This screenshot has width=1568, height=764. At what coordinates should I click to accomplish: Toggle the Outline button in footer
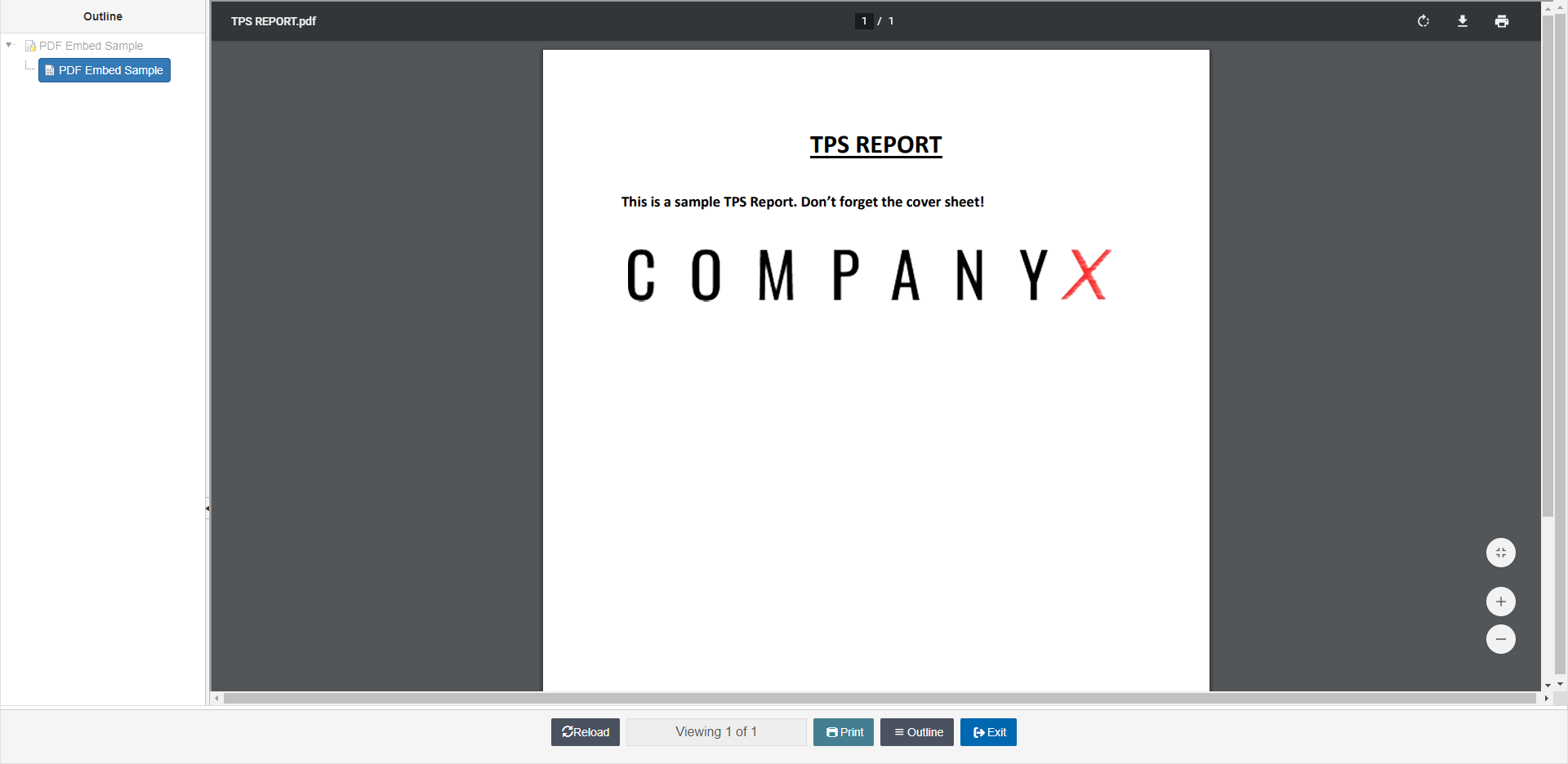pos(917,732)
